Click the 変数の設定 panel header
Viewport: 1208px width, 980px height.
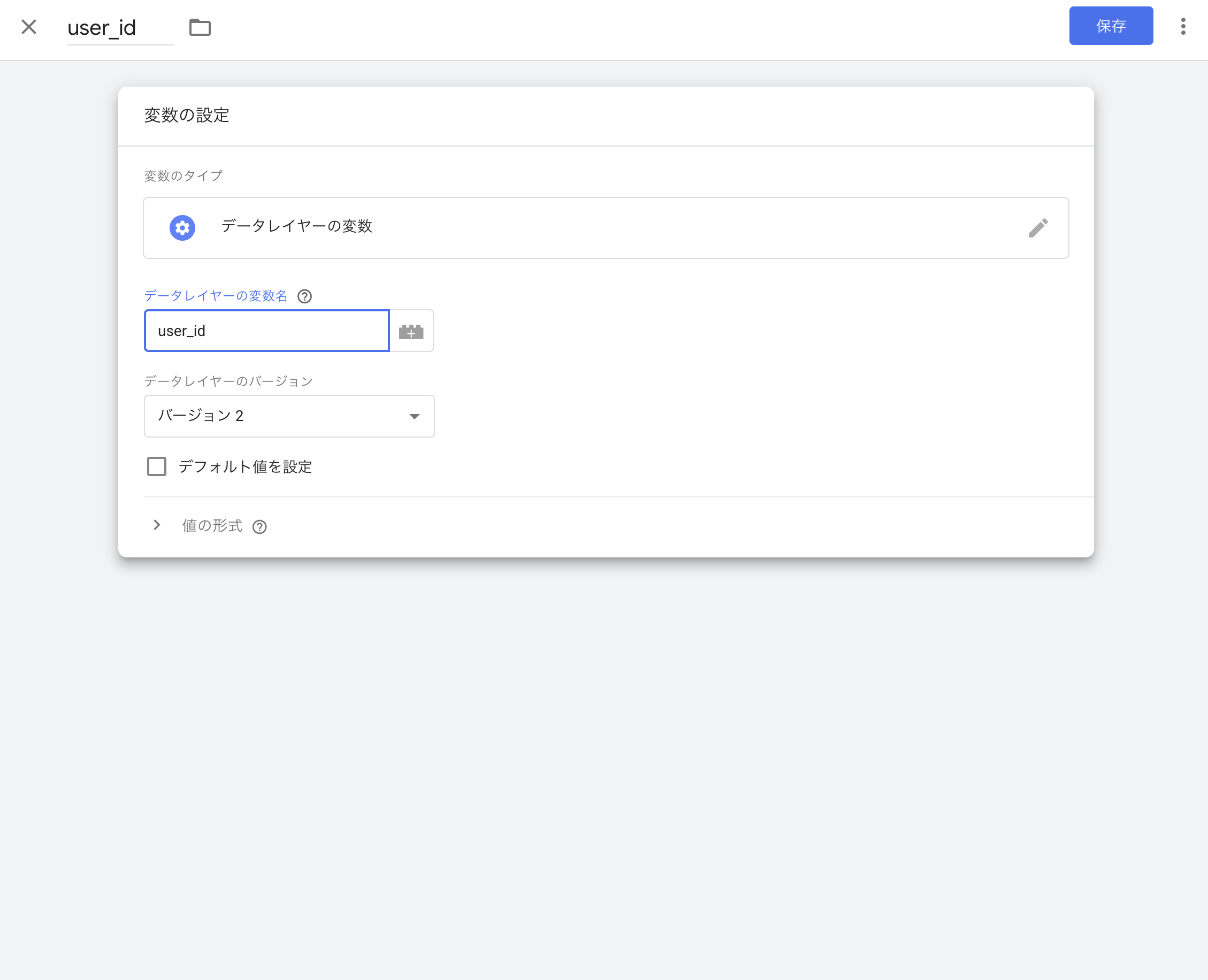187,116
